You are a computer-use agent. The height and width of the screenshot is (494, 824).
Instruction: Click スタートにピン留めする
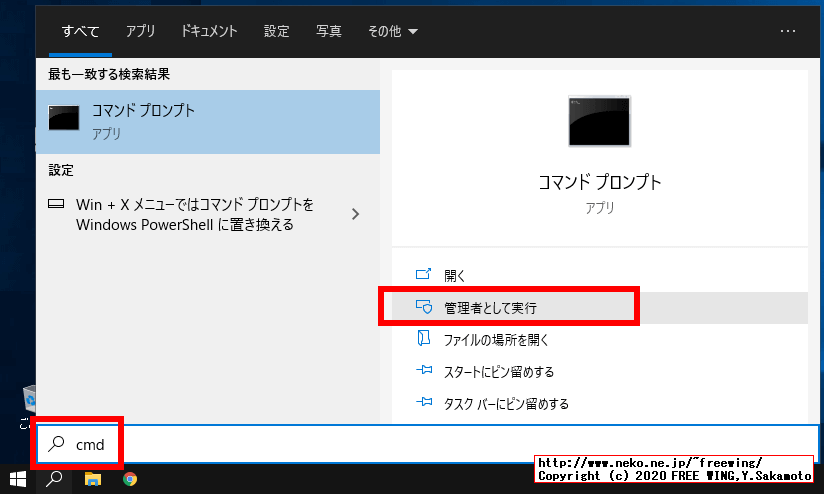[600, 372]
